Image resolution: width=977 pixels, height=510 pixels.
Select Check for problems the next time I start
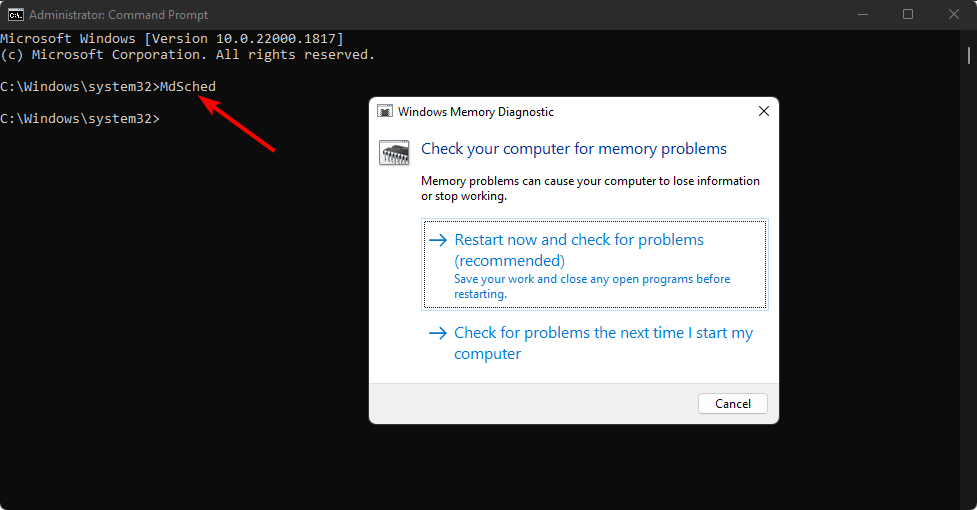[x=594, y=343]
